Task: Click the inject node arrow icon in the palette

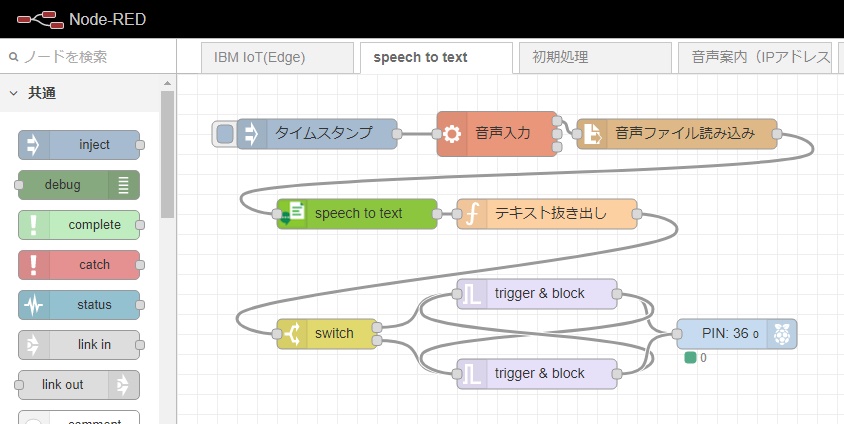Action: (x=33, y=145)
